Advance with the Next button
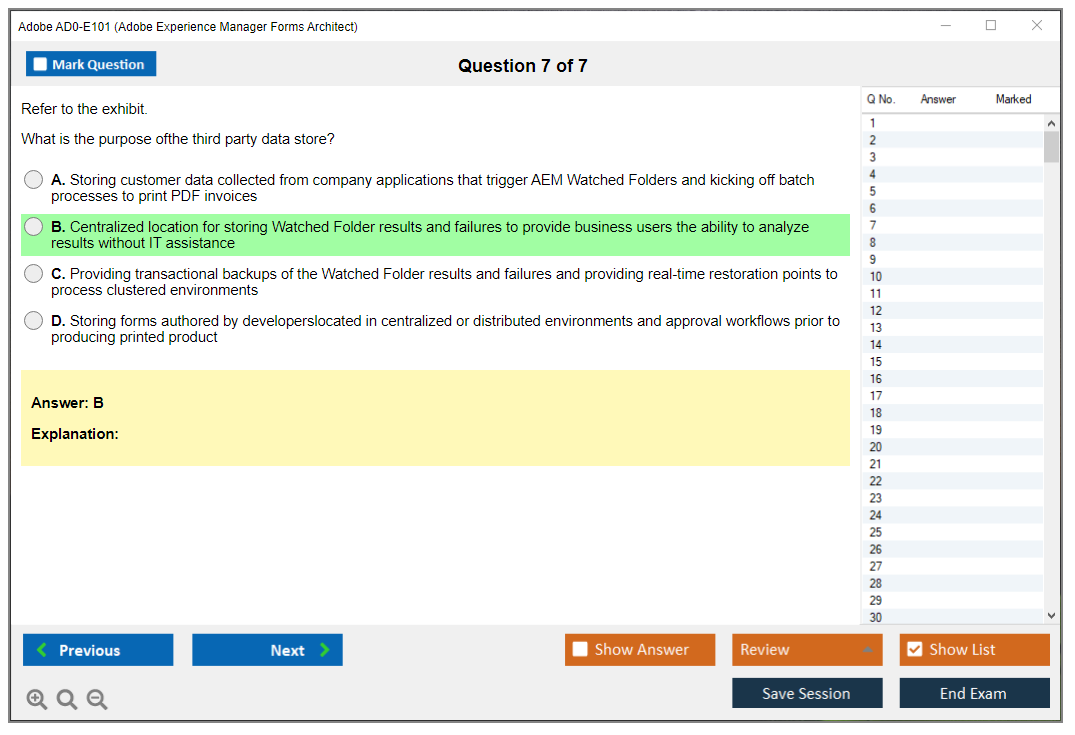Screen dimensions: 1075x735 tap(267, 650)
